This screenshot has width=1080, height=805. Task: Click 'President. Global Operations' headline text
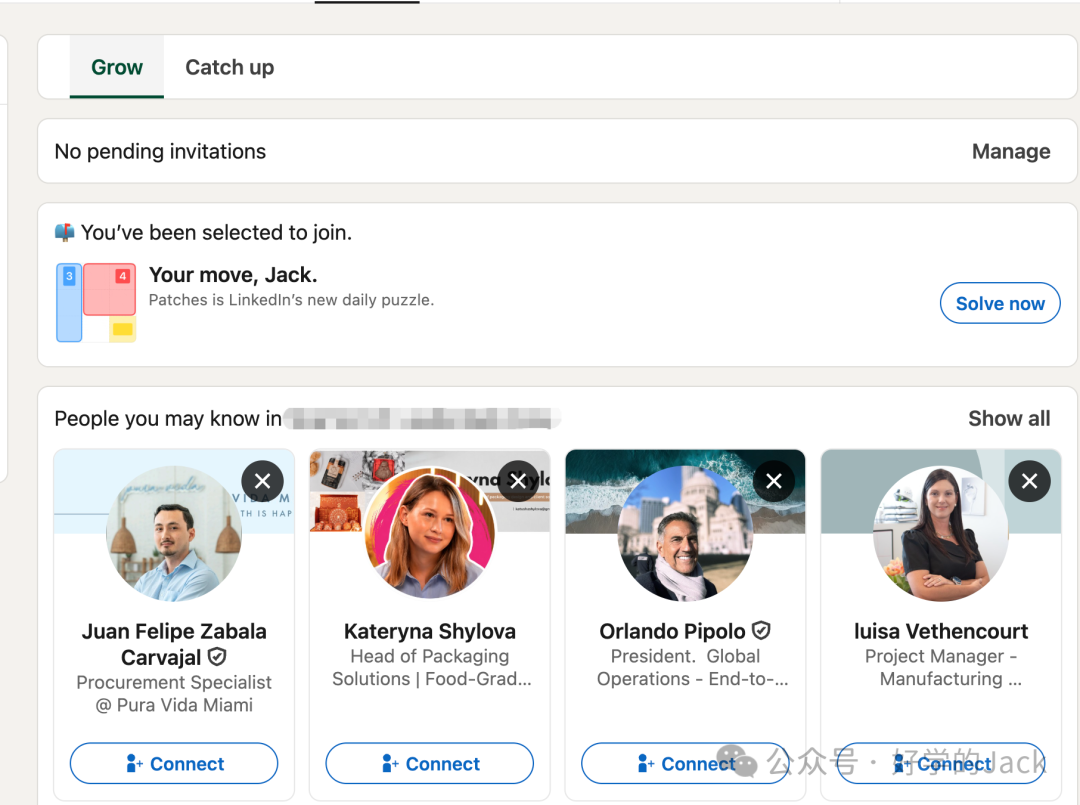[692, 667]
